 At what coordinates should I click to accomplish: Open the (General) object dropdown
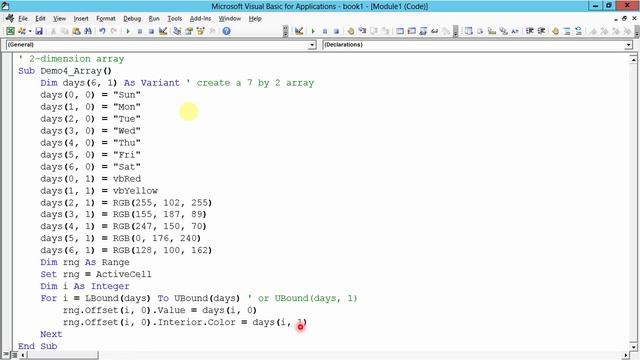pyautogui.click(x=312, y=45)
